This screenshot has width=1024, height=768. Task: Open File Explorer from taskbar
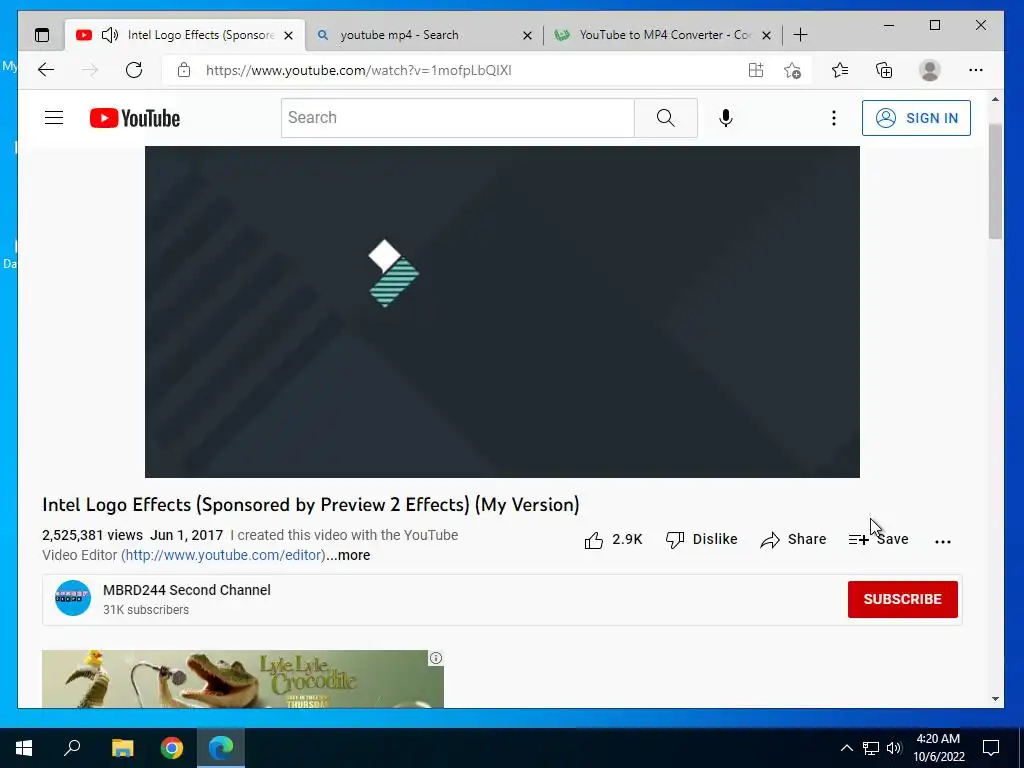(122, 748)
